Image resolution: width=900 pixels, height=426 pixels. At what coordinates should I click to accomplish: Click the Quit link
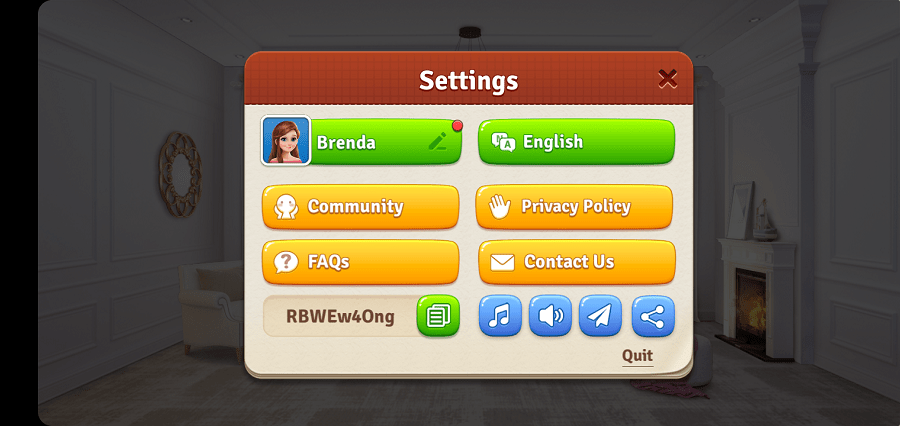638,356
